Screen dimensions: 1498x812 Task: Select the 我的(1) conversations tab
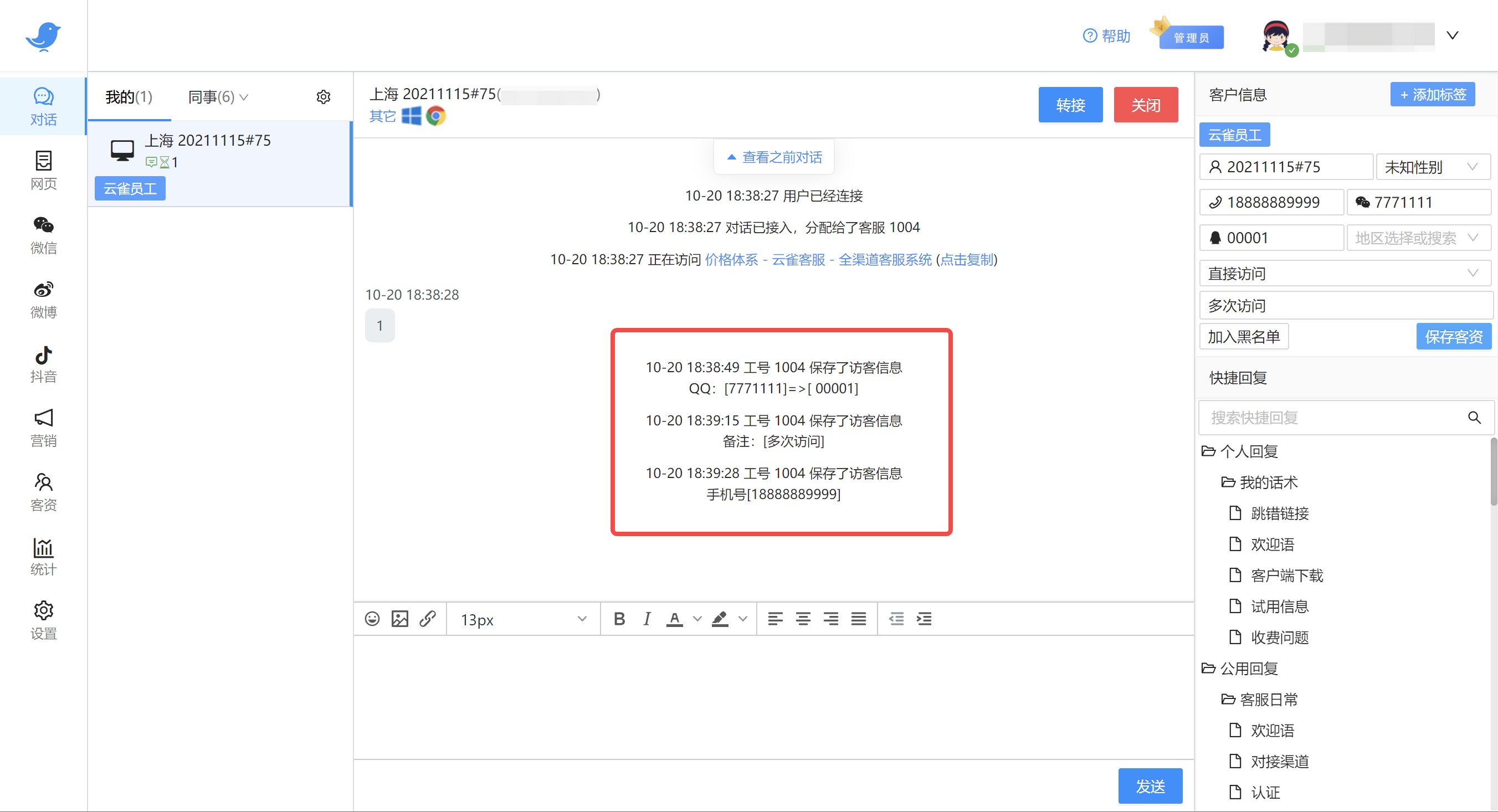point(129,97)
